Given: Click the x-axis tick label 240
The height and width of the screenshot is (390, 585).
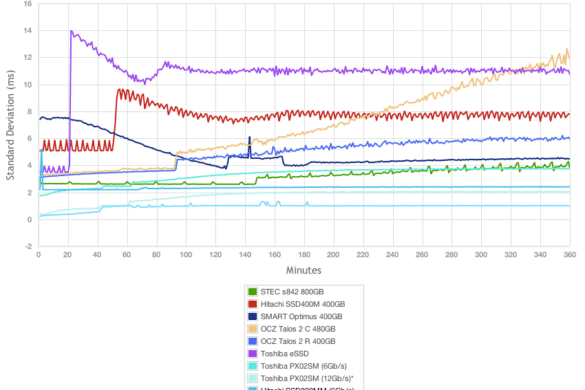Looking at the screenshot, I should [x=392, y=255].
